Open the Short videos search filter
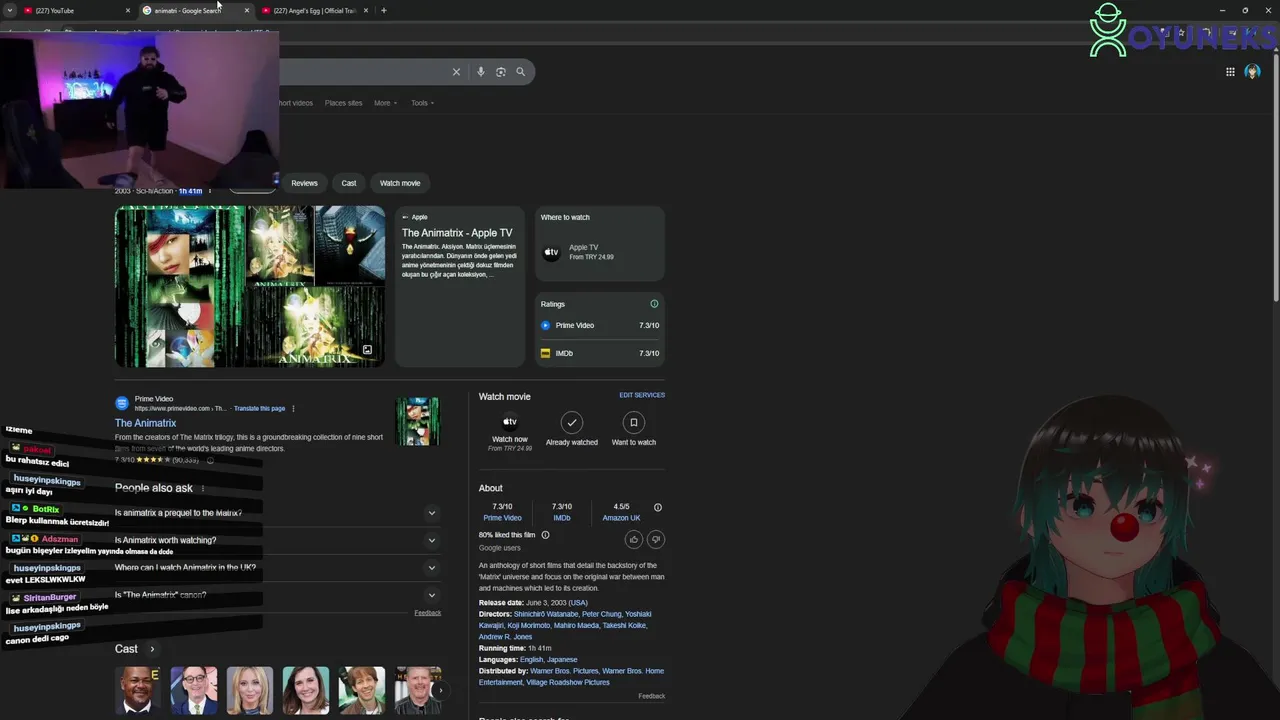This screenshot has width=1280, height=720. (295, 103)
